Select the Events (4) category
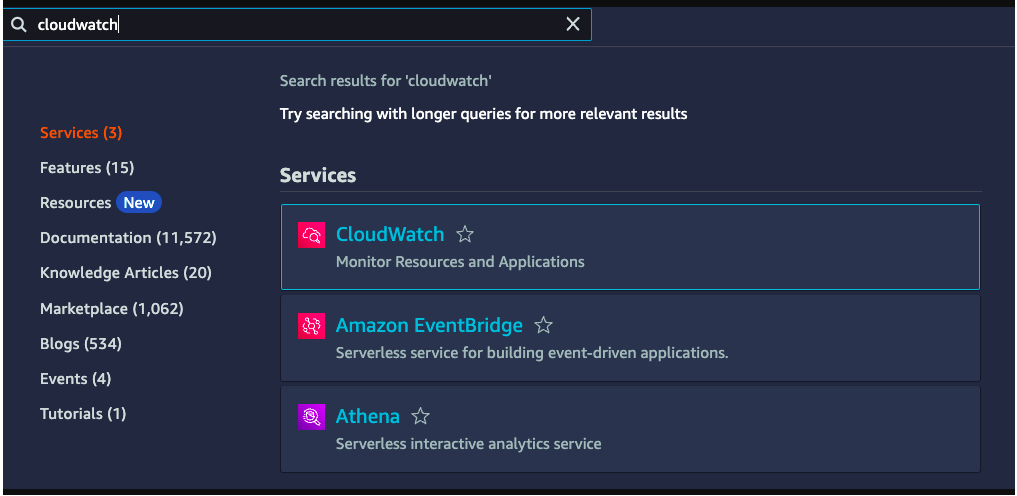 [76, 379]
